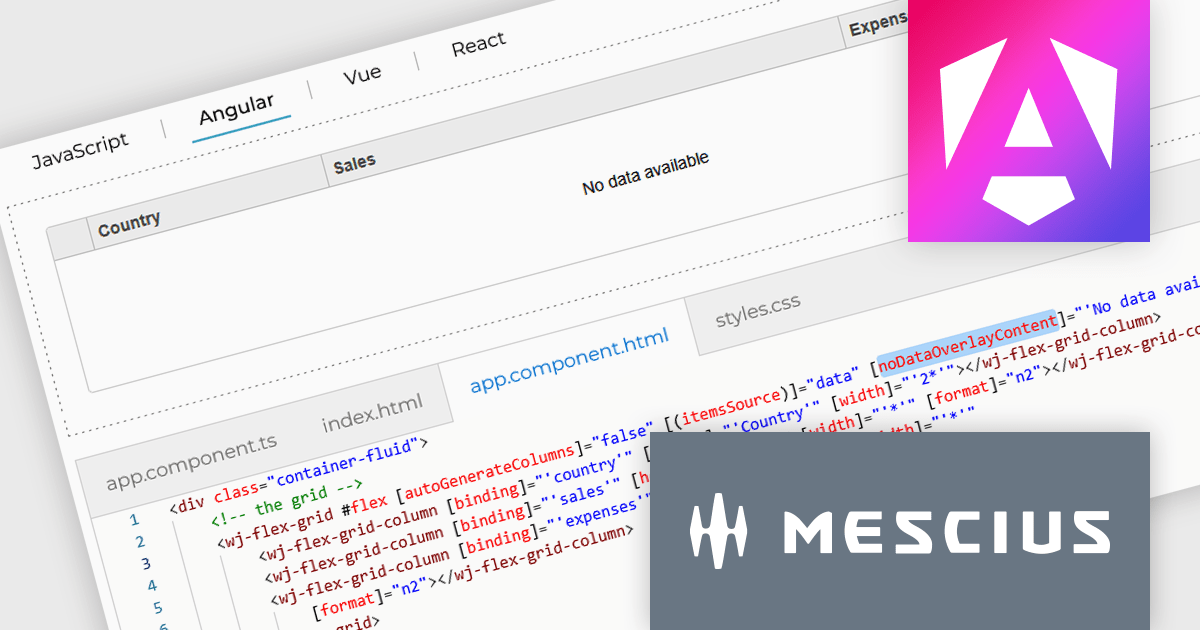
Task: Click the MESCIUS logo banner
Action: tap(900, 530)
